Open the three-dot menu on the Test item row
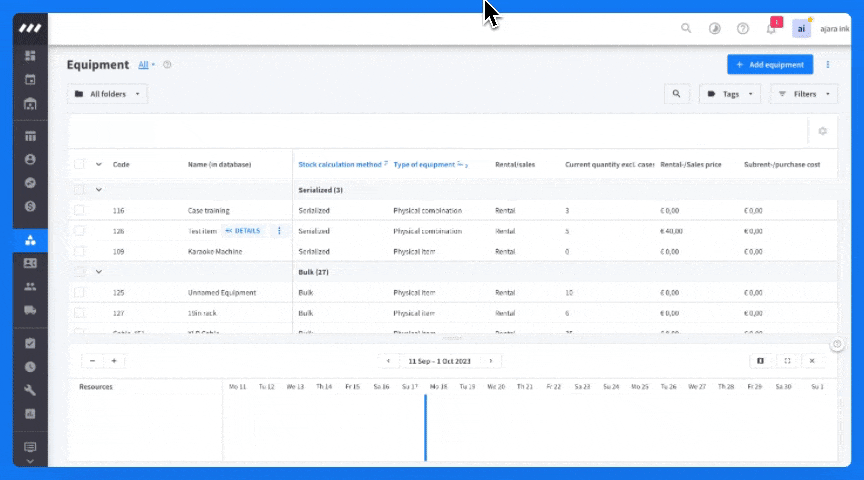The image size is (864, 480). [x=279, y=231]
